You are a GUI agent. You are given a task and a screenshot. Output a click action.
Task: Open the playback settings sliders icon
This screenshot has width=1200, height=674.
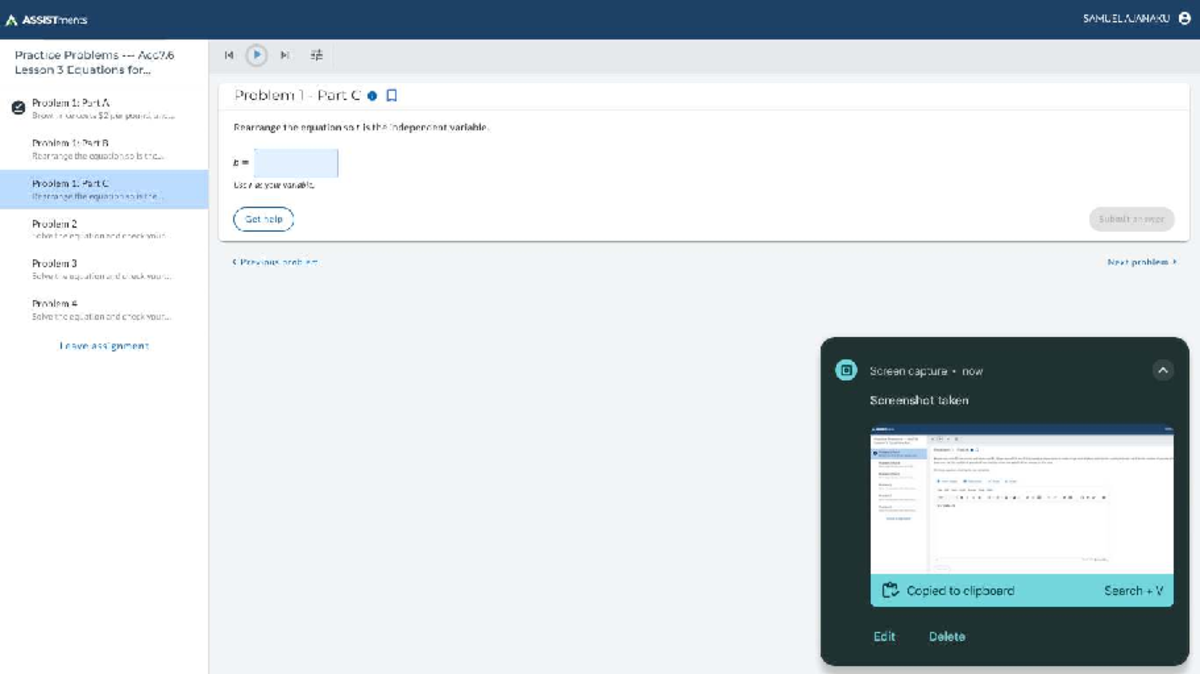pos(317,56)
